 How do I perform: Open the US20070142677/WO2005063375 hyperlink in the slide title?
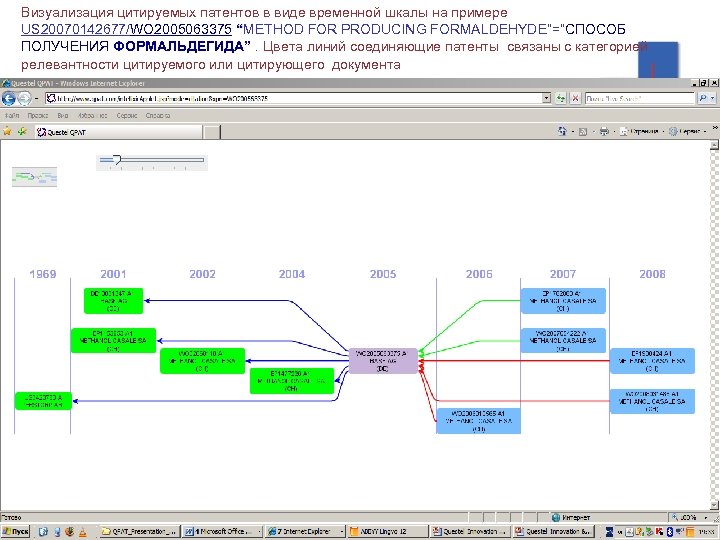tap(126, 29)
